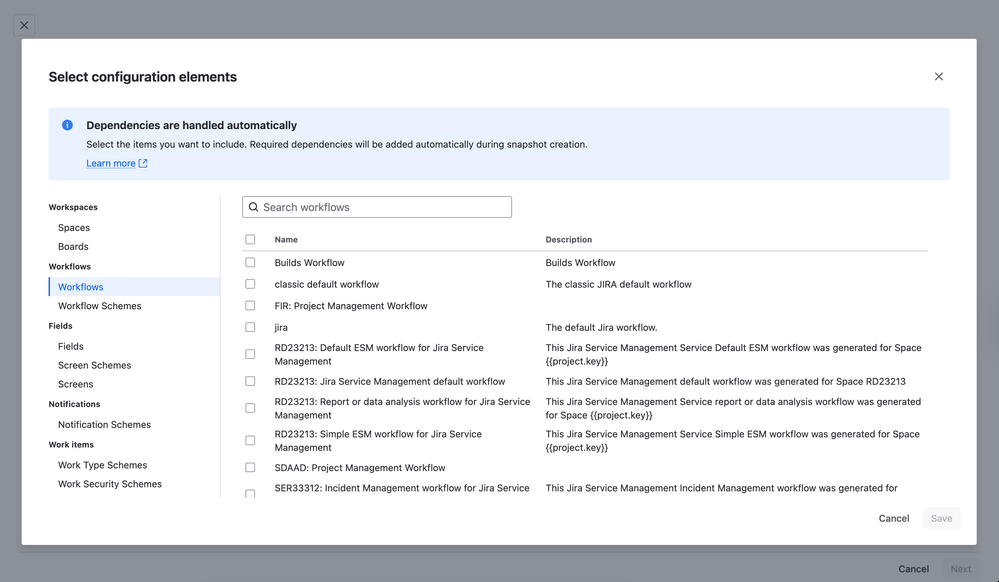Check the FIR: Project Management Workflow checkbox

(250, 306)
